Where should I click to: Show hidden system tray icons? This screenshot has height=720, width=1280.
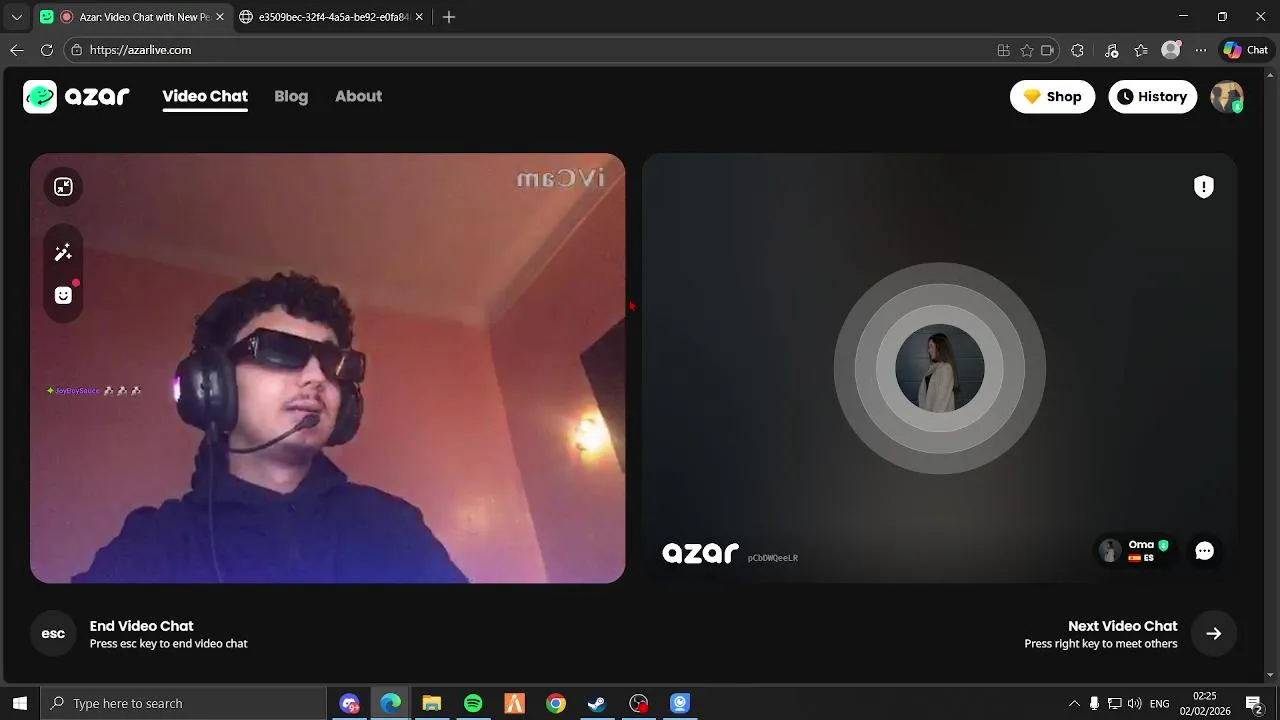coord(1075,703)
